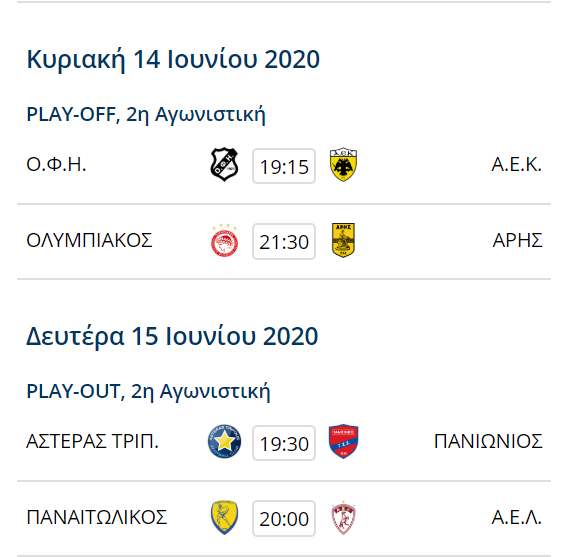Click the Panaitolikos yellow-blue crest
Screen dimensions: 569x557
pos(224,517)
